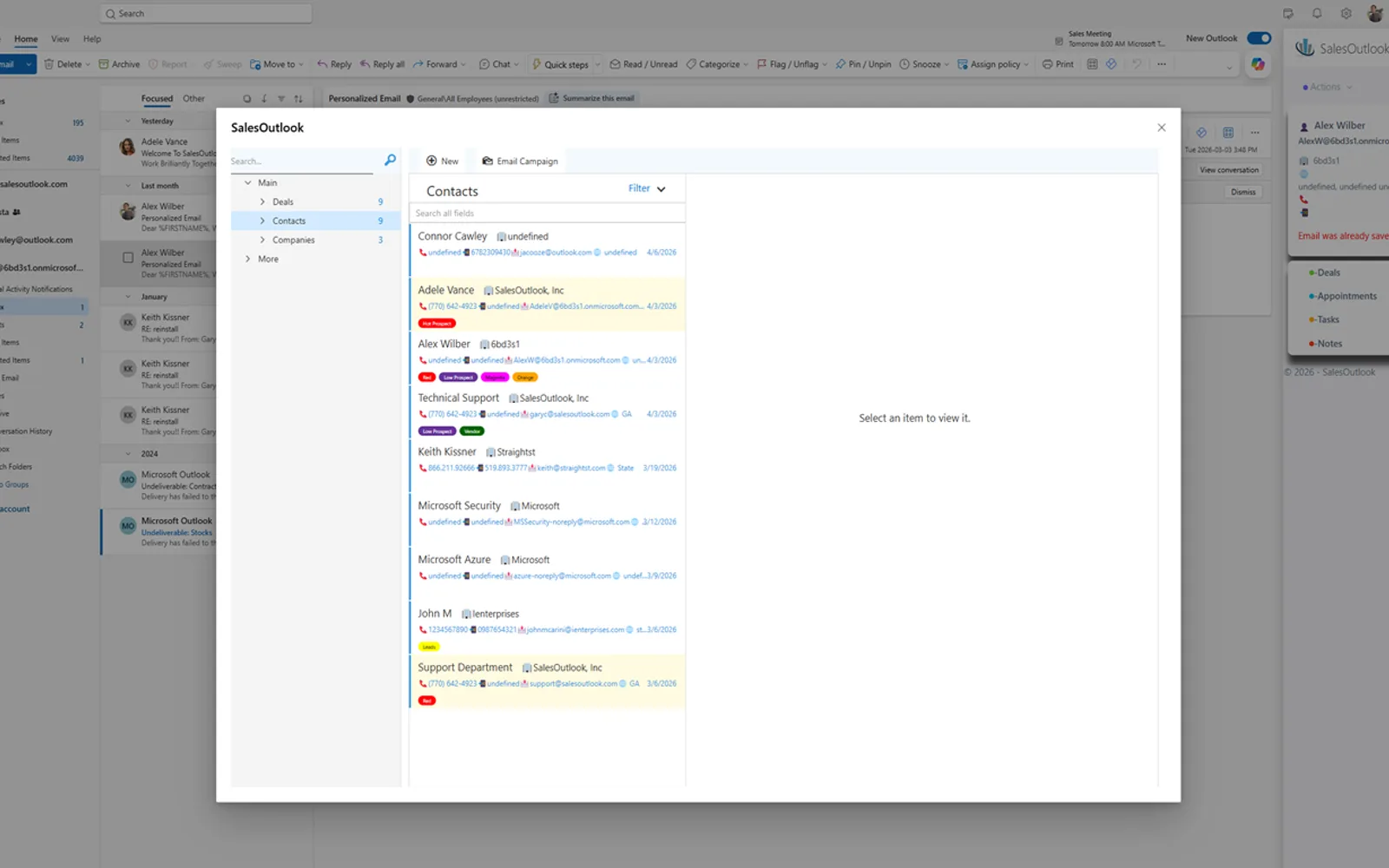Click Summarize this email
The height and width of the screenshot is (868, 1389).
coord(591,98)
